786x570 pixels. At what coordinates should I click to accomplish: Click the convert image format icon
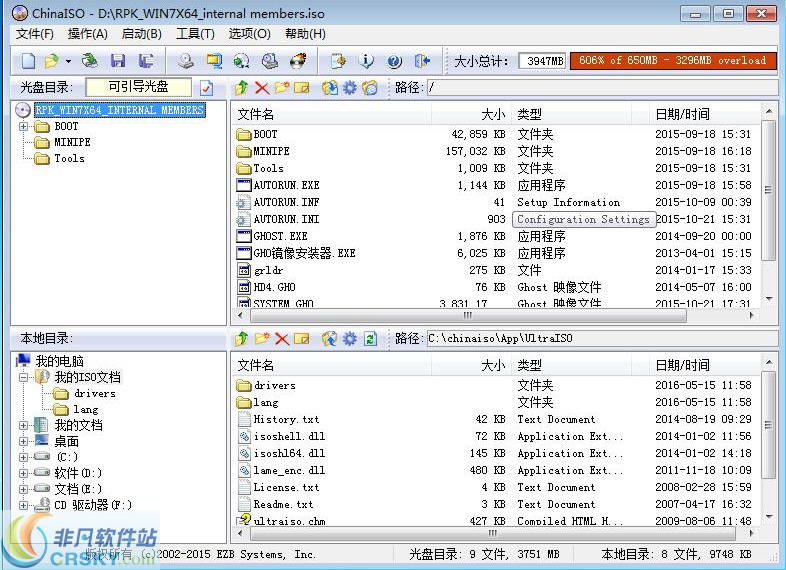coord(242,61)
